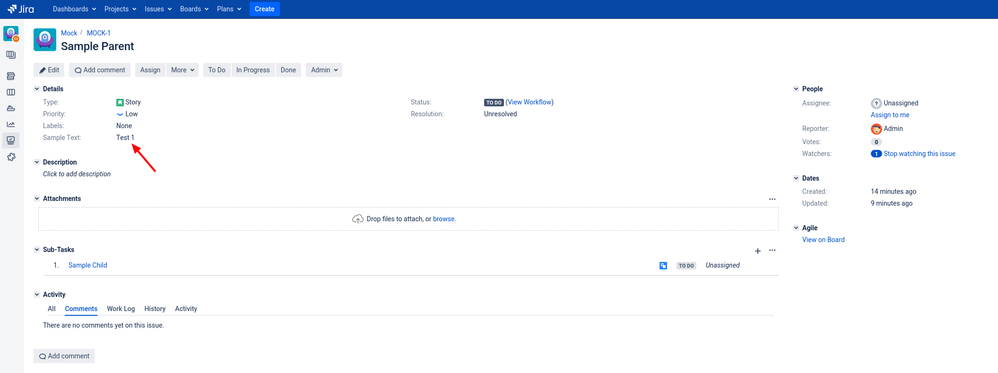Open the Attachments three-dot options menu
The height and width of the screenshot is (373, 998).
[x=772, y=199]
